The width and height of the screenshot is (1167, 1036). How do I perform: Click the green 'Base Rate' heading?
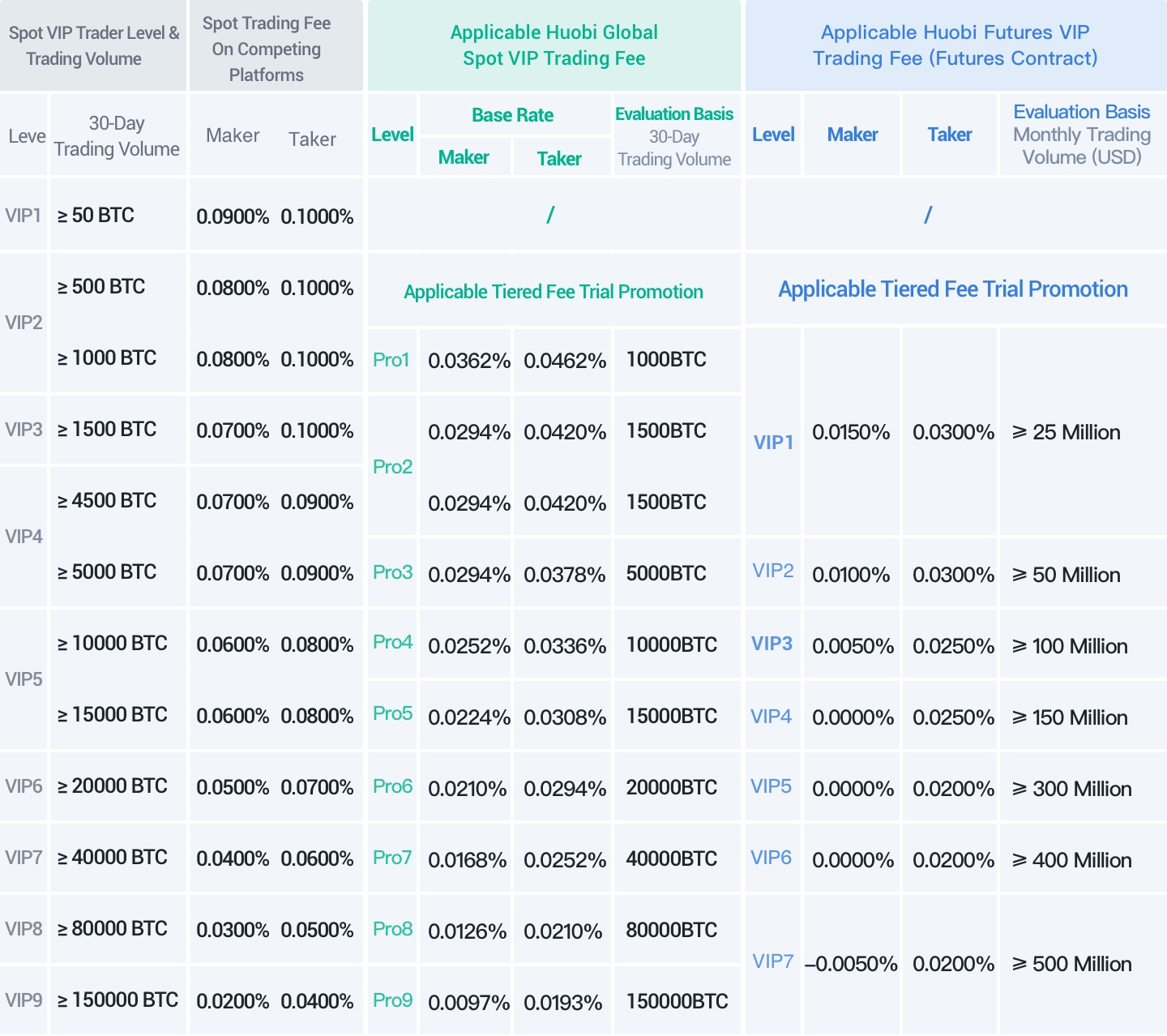point(513,115)
